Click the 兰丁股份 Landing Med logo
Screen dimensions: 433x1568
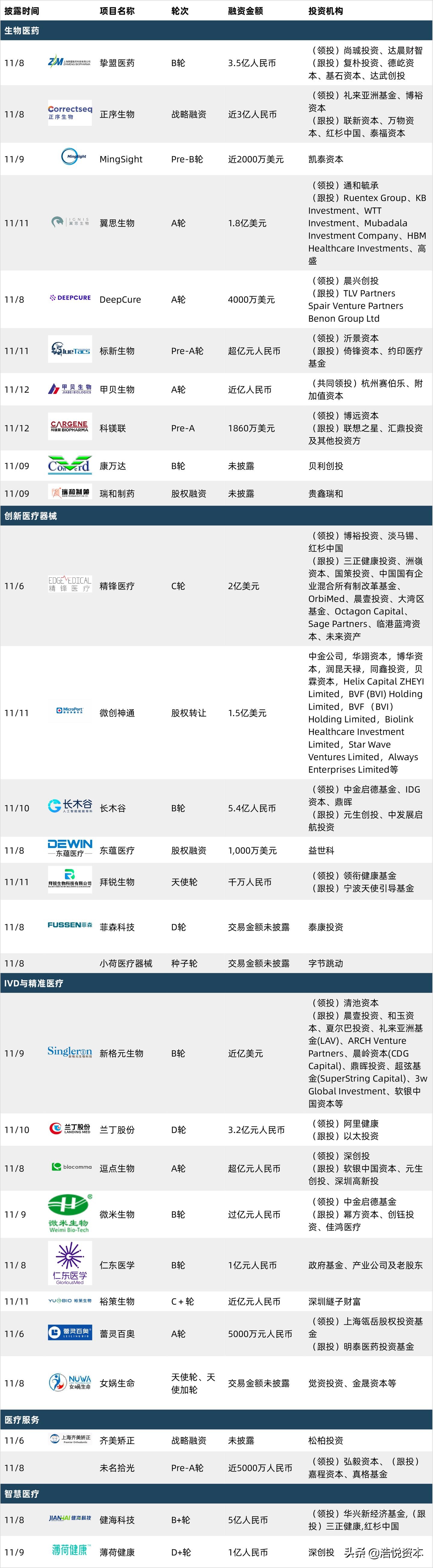70,1129
